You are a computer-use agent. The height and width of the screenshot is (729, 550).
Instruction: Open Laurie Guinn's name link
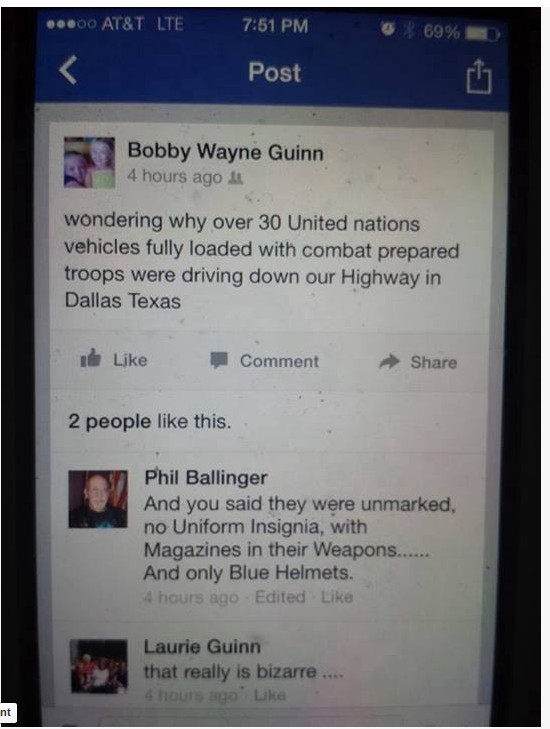click(202, 646)
